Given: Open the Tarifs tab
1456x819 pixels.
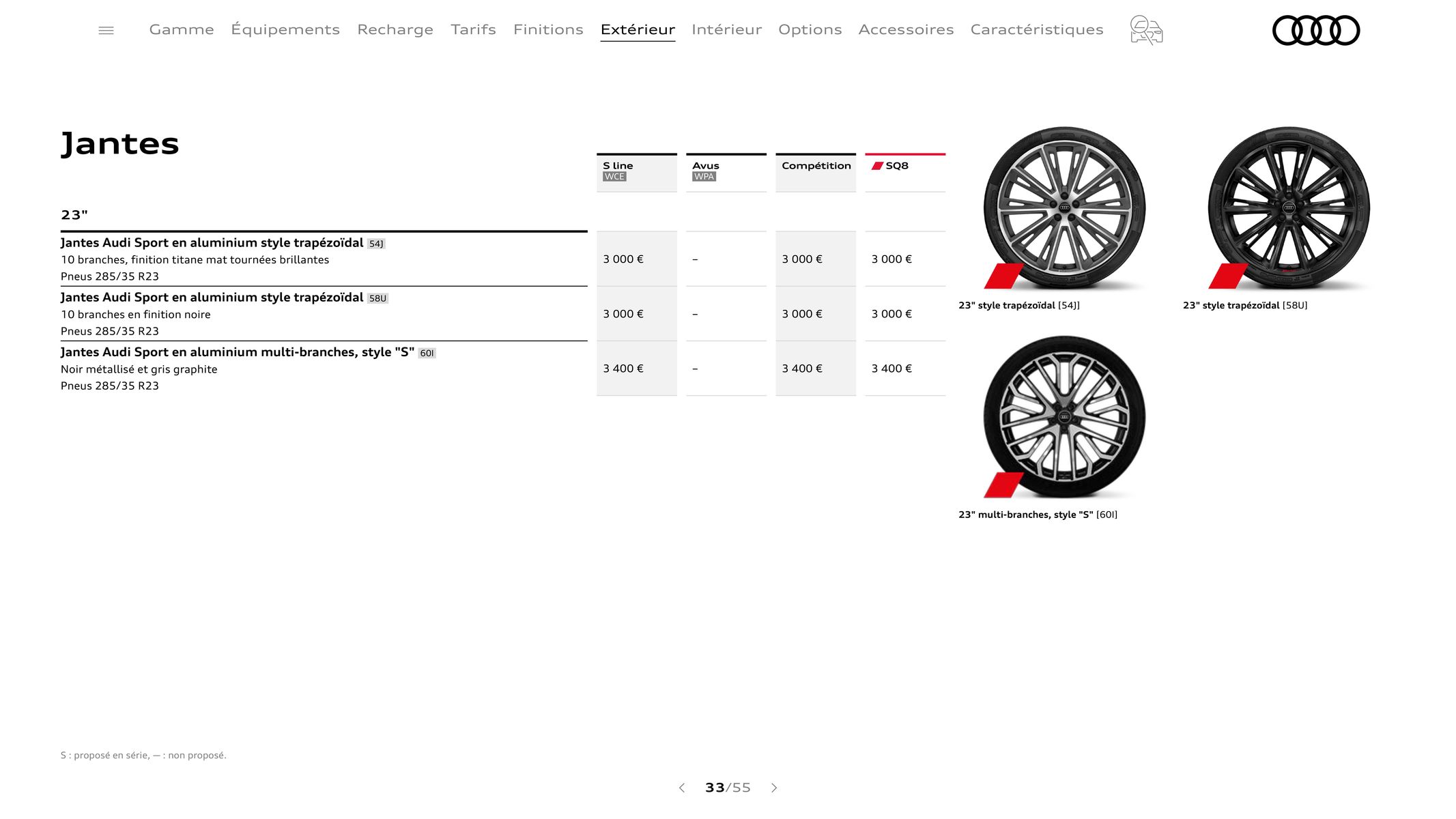Looking at the screenshot, I should (473, 29).
